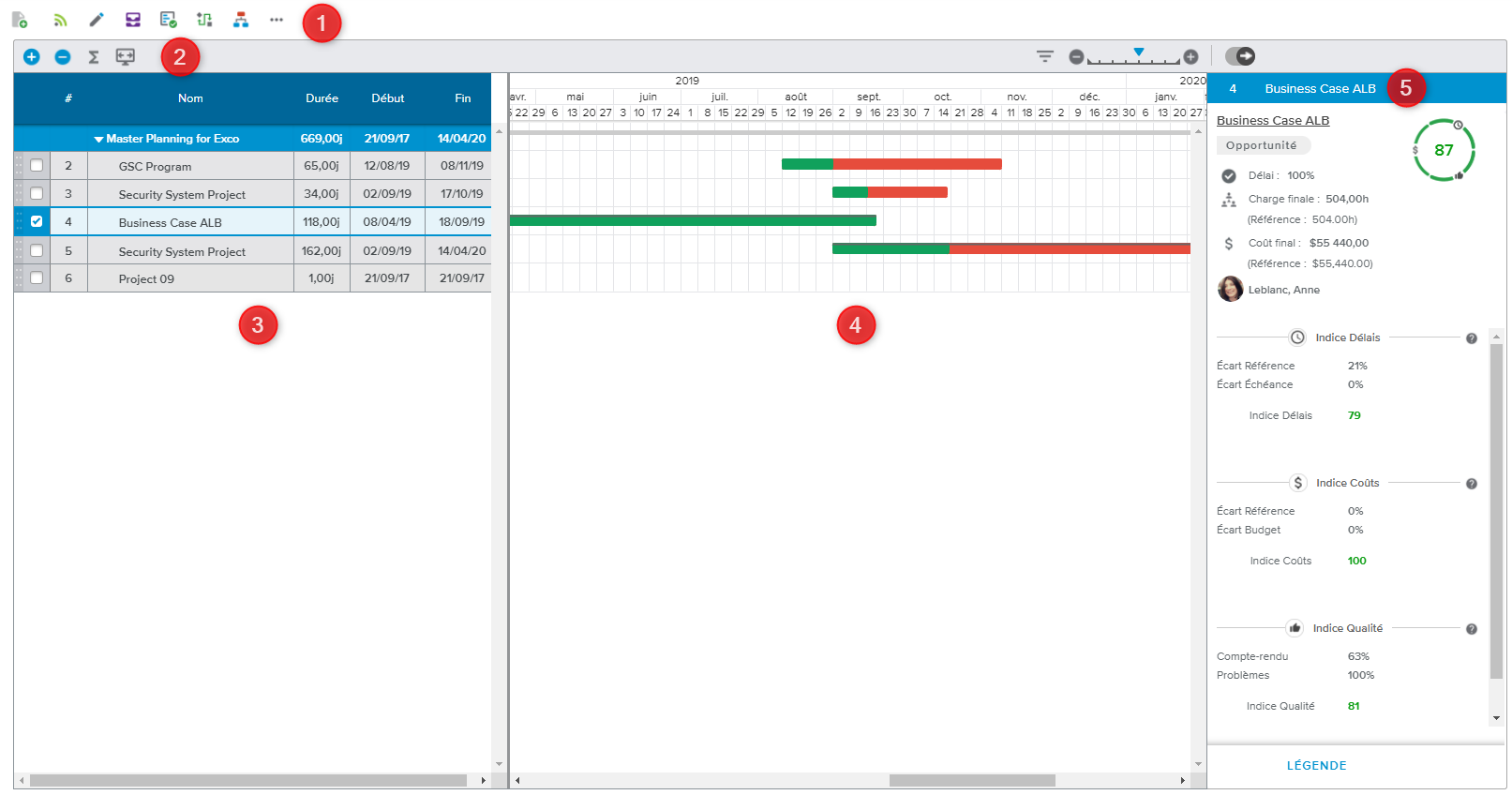Open the three-dots more options menu
Image resolution: width=1512 pixels, height=795 pixels.
(277, 20)
